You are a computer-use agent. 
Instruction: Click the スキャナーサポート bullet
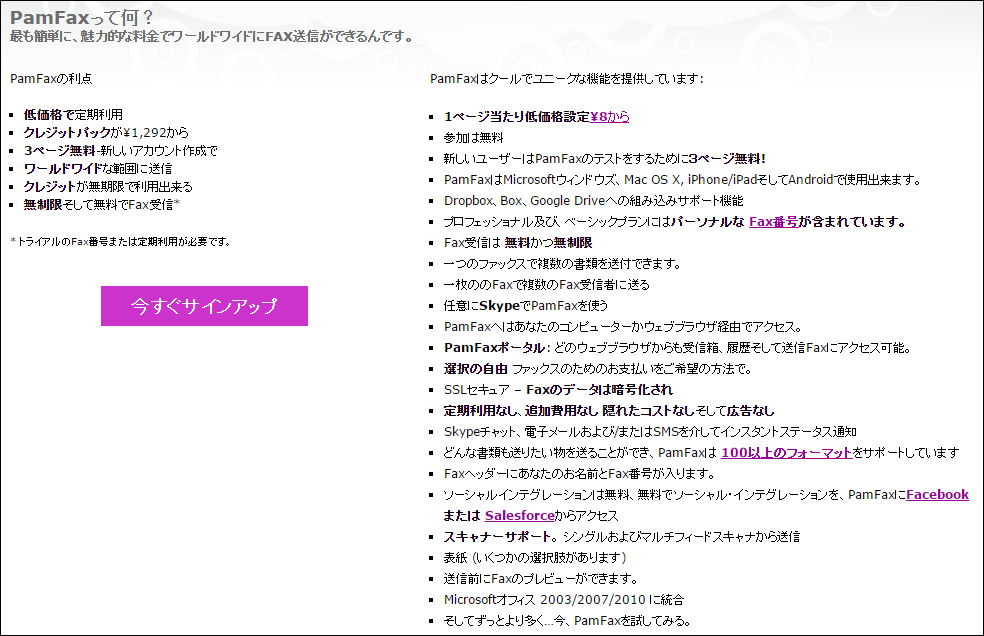(622, 537)
